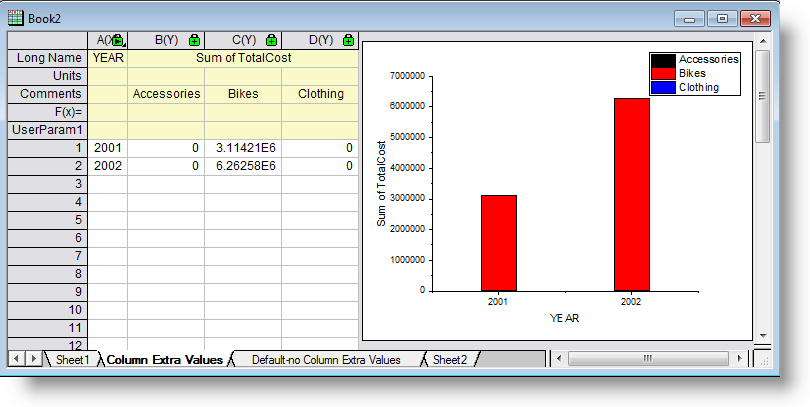This screenshot has width=810, height=407.
Task: Click the down arrow of vertical scrollbar
Action: point(763,334)
